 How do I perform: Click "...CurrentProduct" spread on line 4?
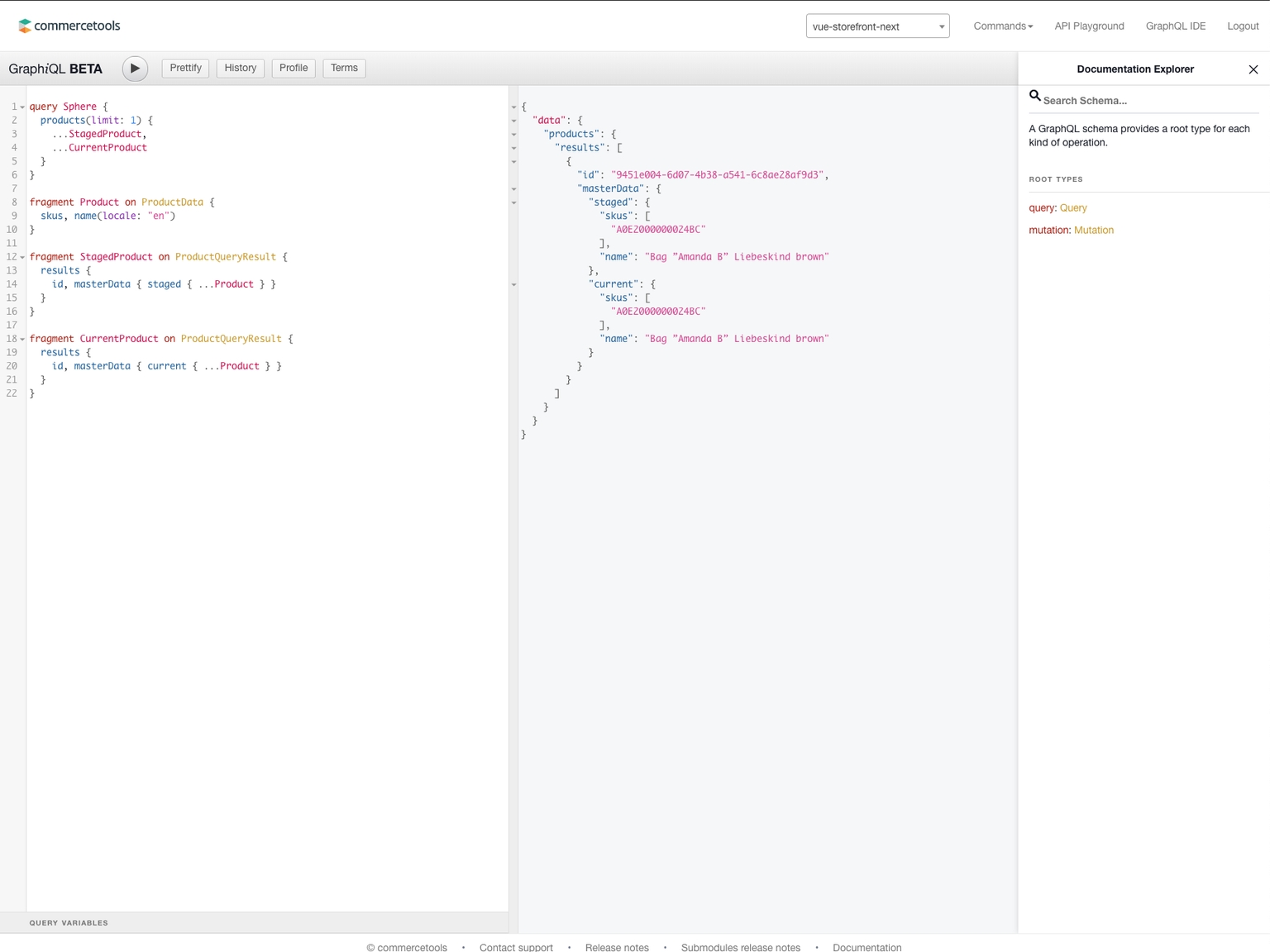tap(99, 148)
